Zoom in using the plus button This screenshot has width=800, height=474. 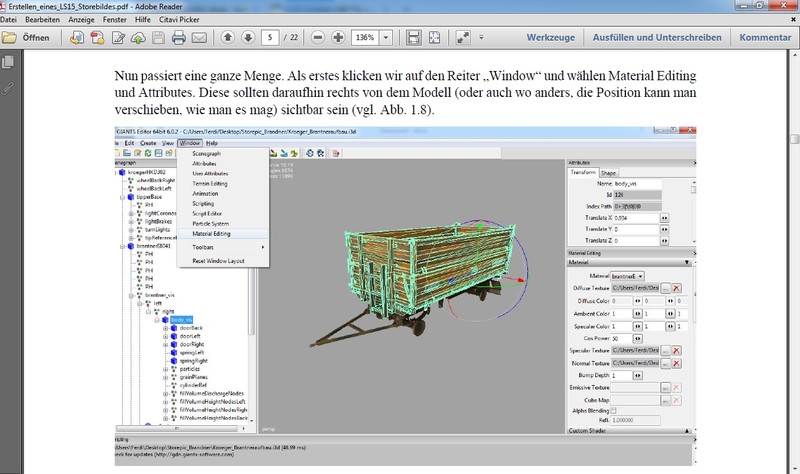coord(338,38)
